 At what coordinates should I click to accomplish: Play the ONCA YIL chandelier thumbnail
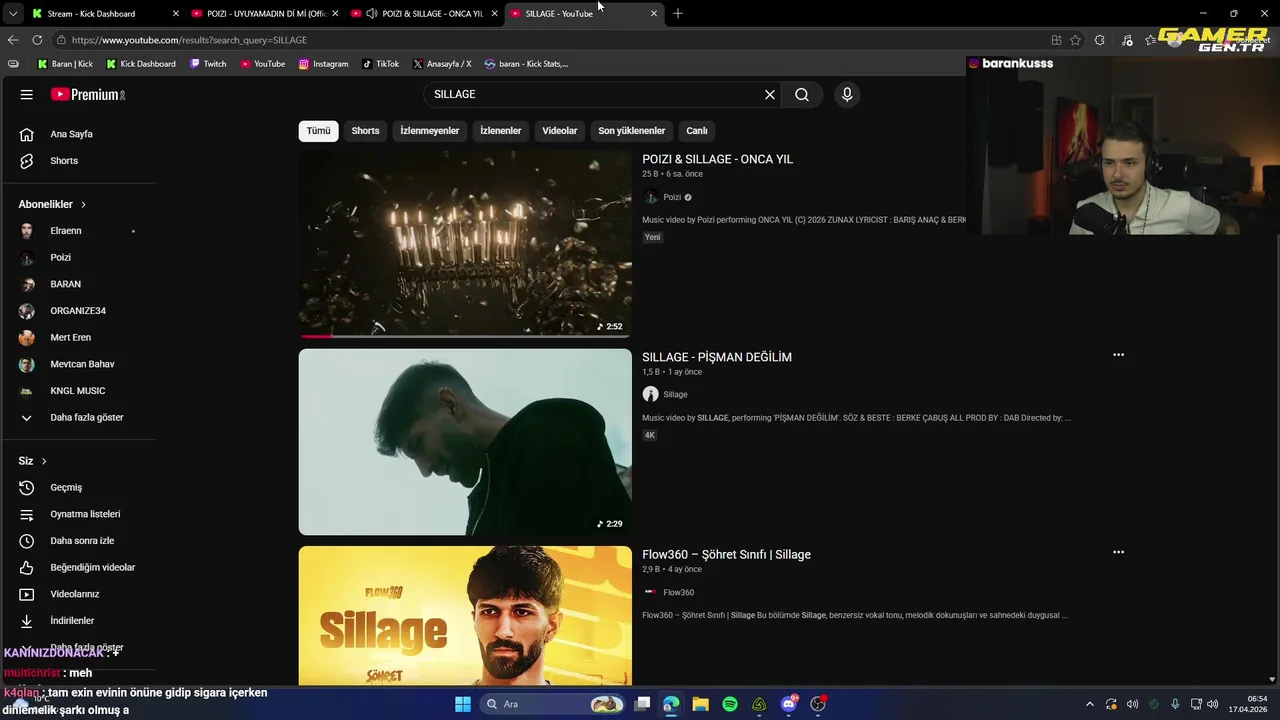click(465, 243)
